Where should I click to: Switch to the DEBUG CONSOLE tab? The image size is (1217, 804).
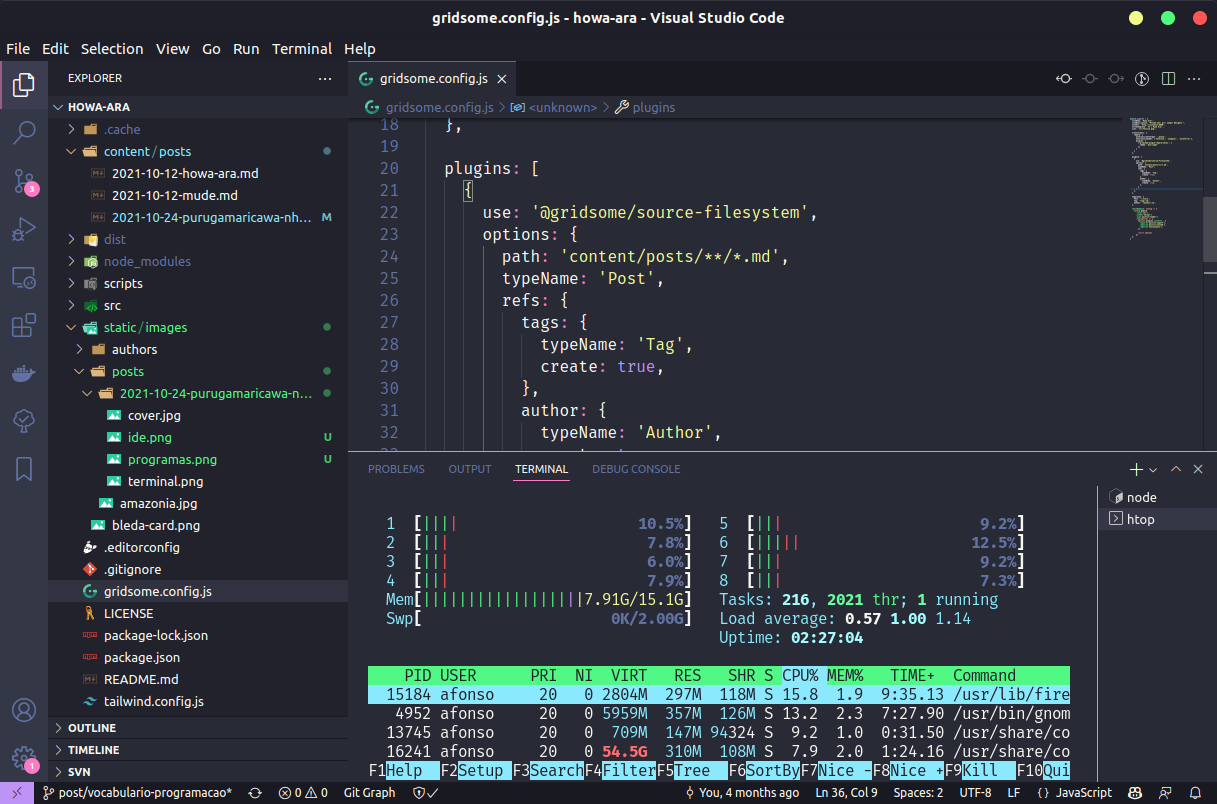pyautogui.click(x=636, y=469)
